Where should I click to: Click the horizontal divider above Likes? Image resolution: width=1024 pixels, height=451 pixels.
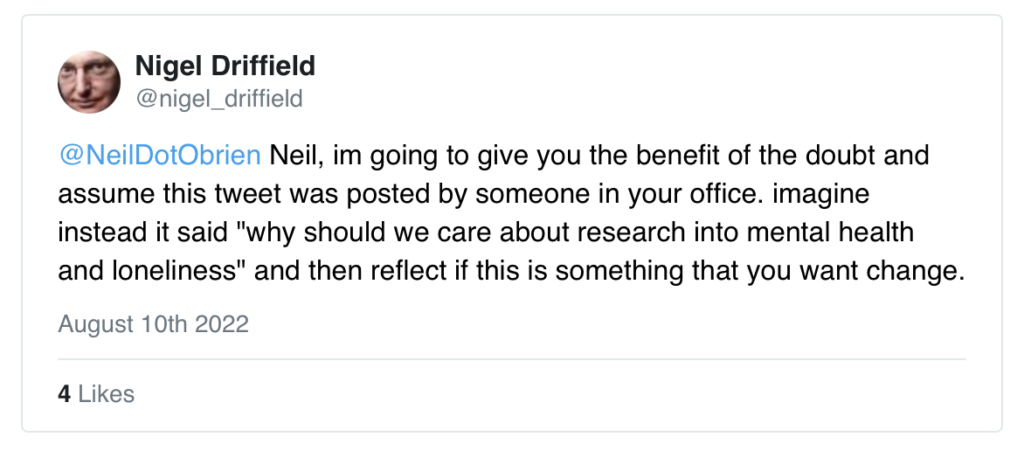point(511,358)
